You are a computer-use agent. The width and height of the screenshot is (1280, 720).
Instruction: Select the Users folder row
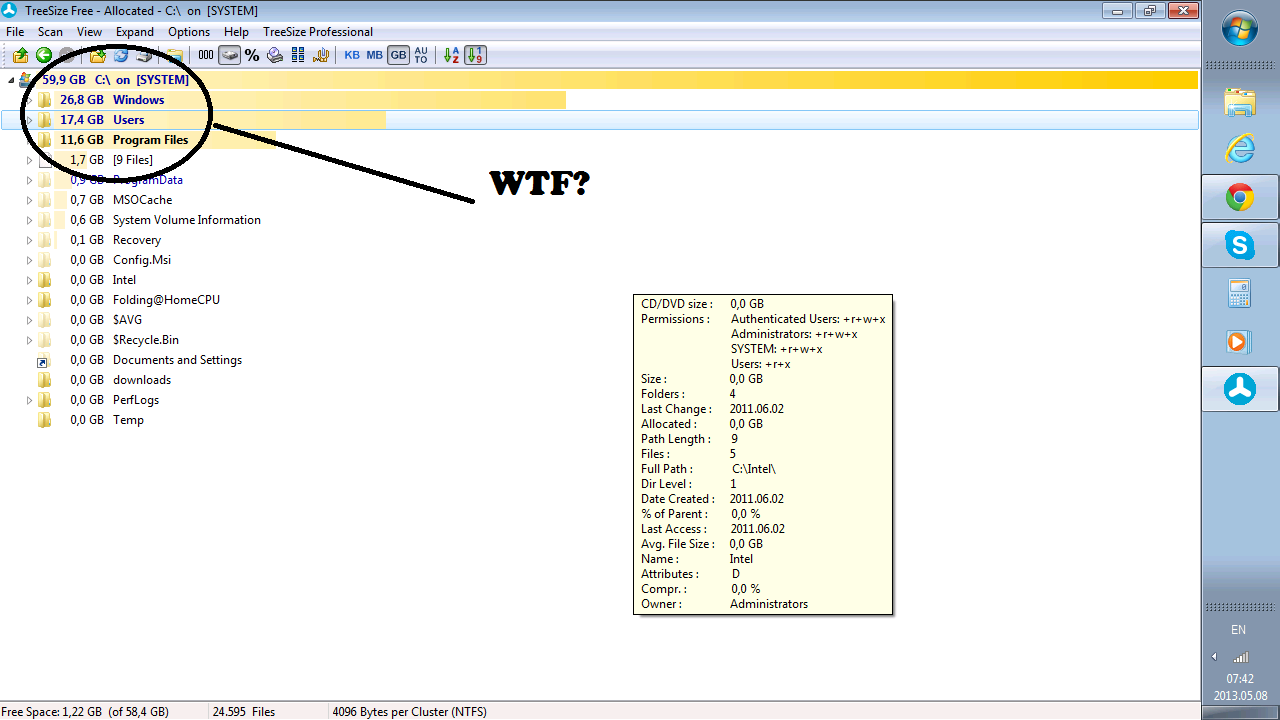pyautogui.click(x=600, y=120)
